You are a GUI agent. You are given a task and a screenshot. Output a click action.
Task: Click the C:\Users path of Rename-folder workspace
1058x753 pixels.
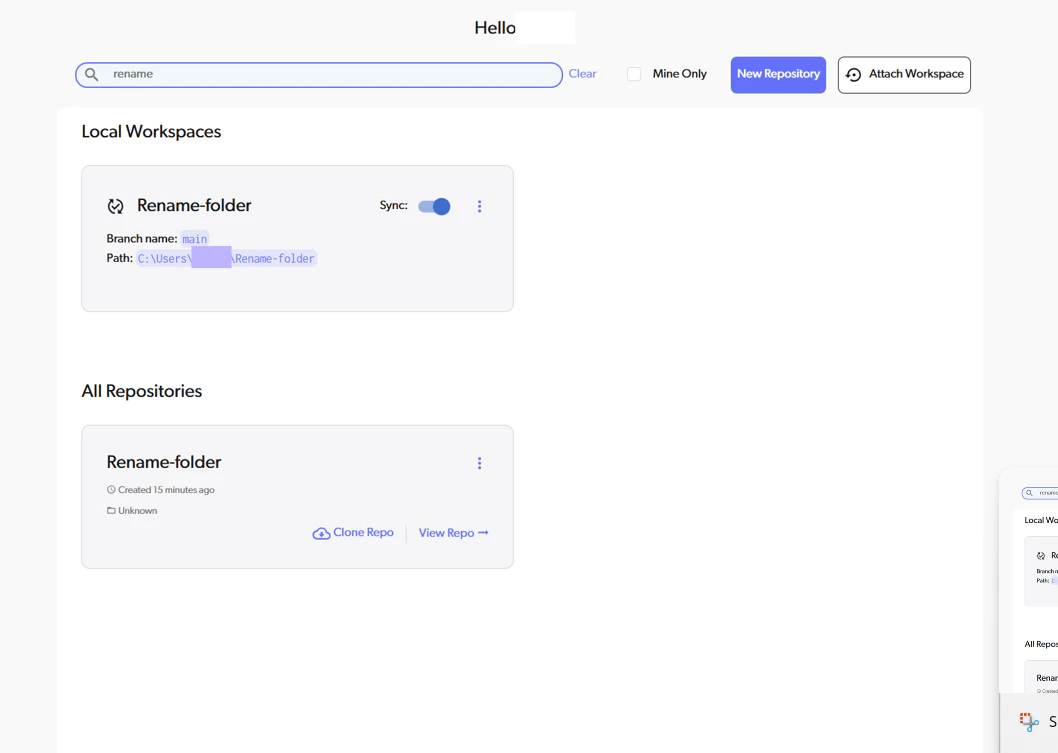coord(226,258)
